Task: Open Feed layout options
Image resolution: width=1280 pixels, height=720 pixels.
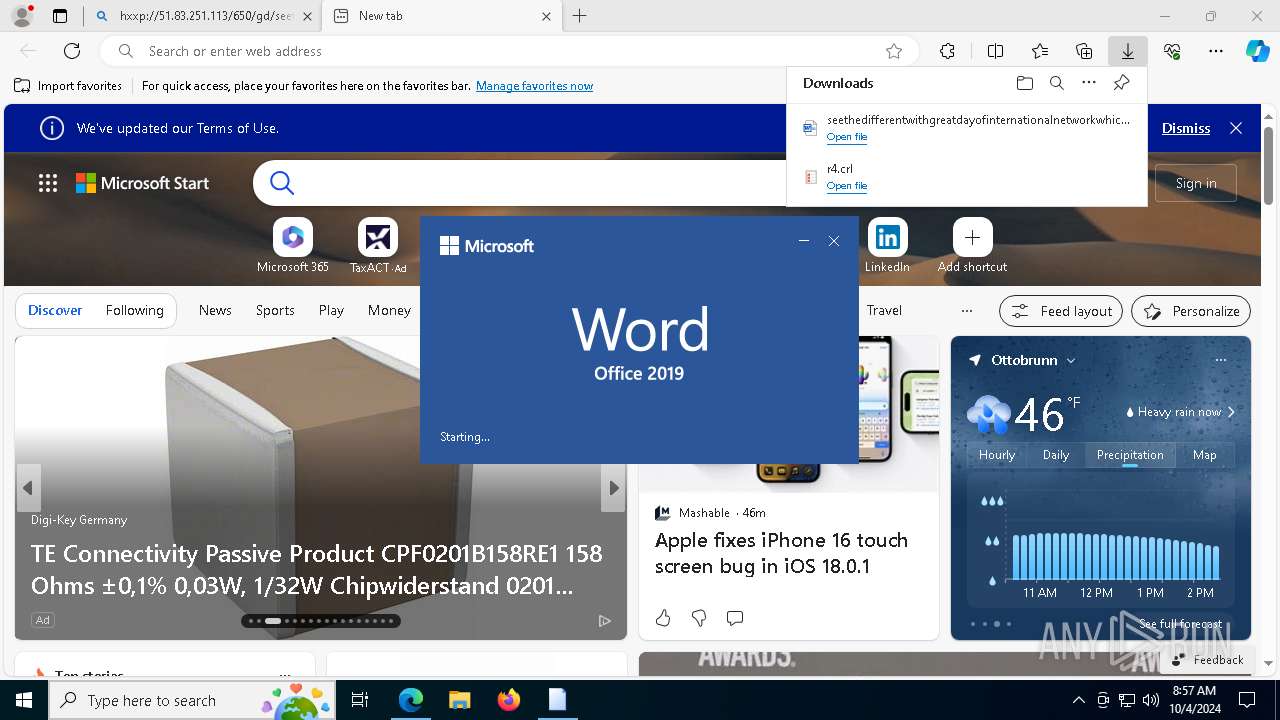Action: coord(1061,311)
